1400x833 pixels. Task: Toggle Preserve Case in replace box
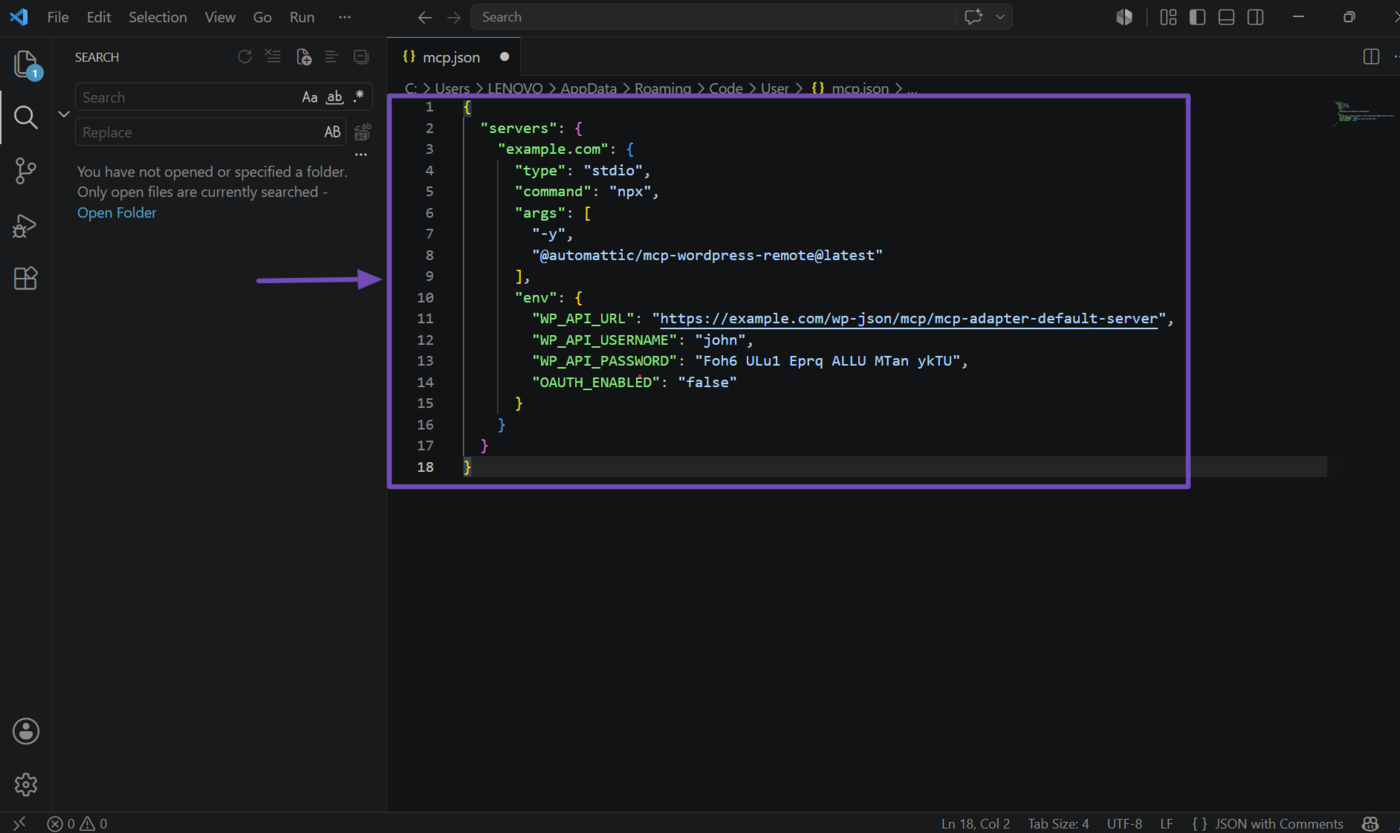(332, 132)
